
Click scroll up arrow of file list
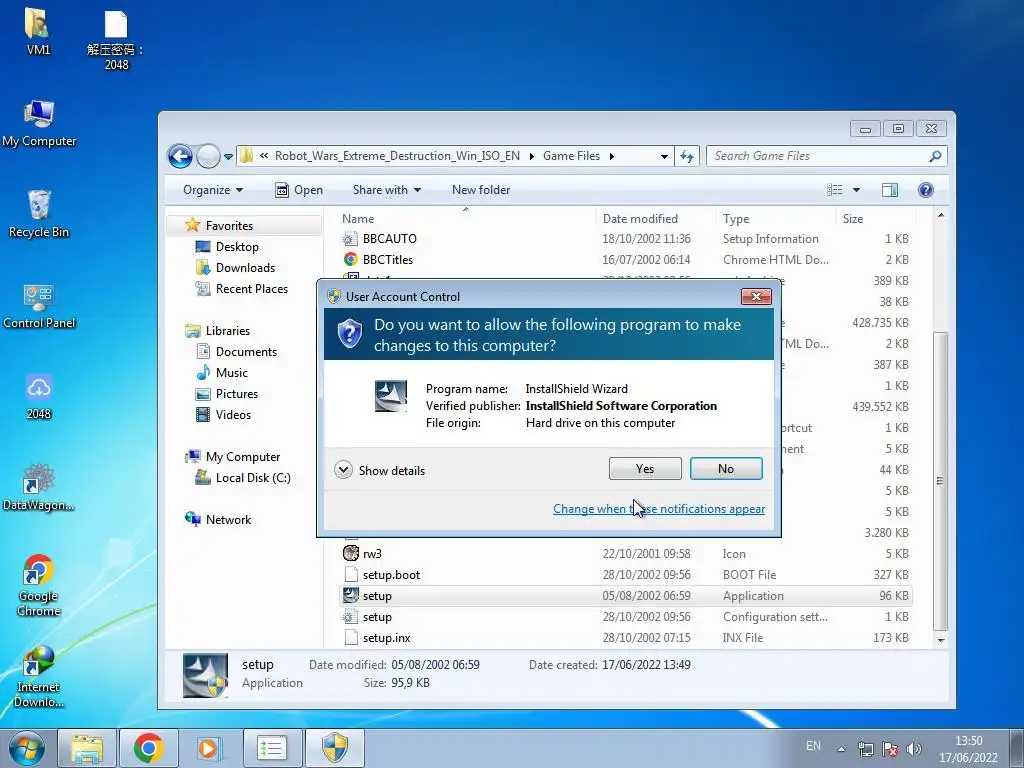click(x=940, y=215)
